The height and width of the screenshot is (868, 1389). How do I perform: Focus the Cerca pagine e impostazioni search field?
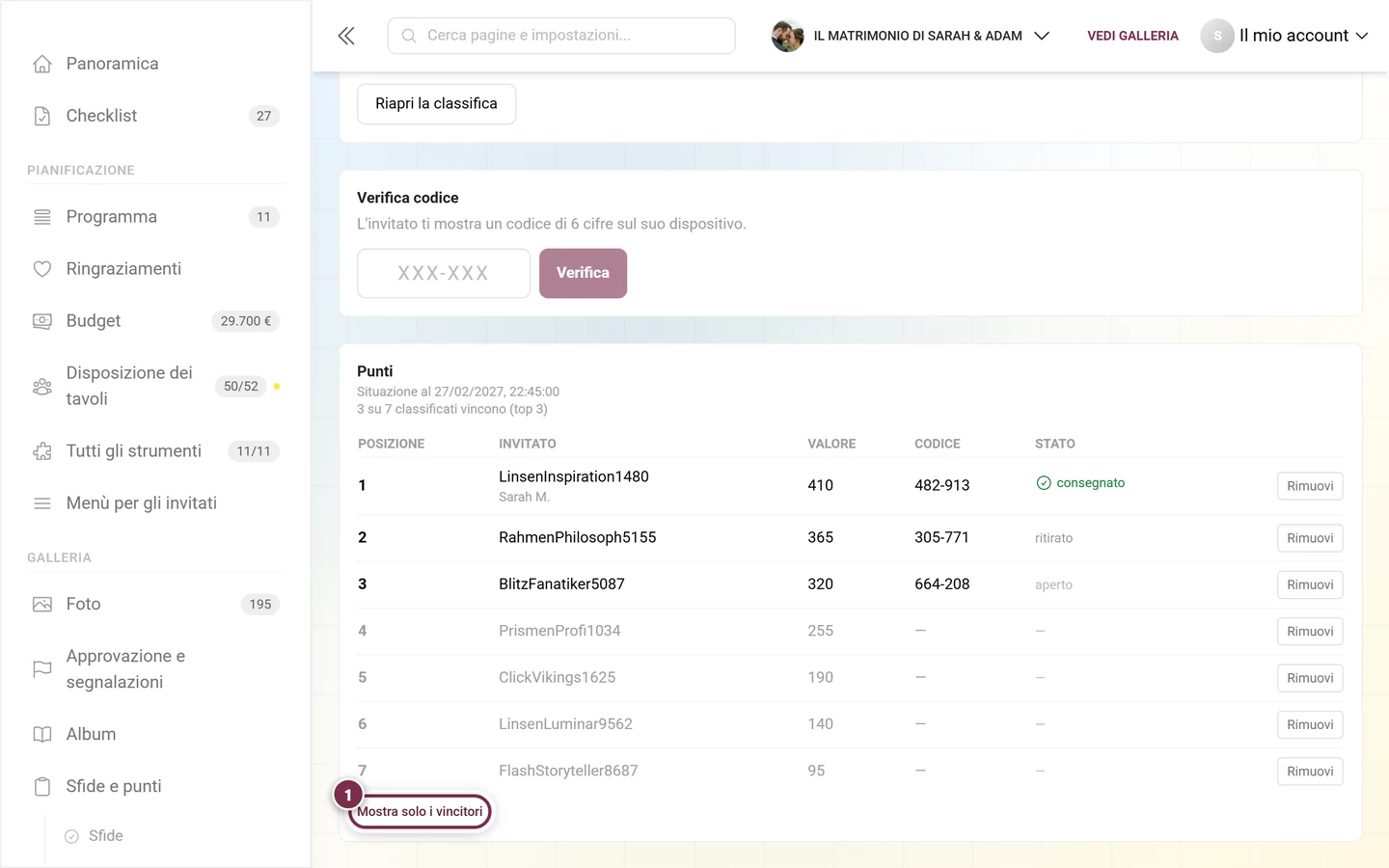pyautogui.click(x=561, y=36)
